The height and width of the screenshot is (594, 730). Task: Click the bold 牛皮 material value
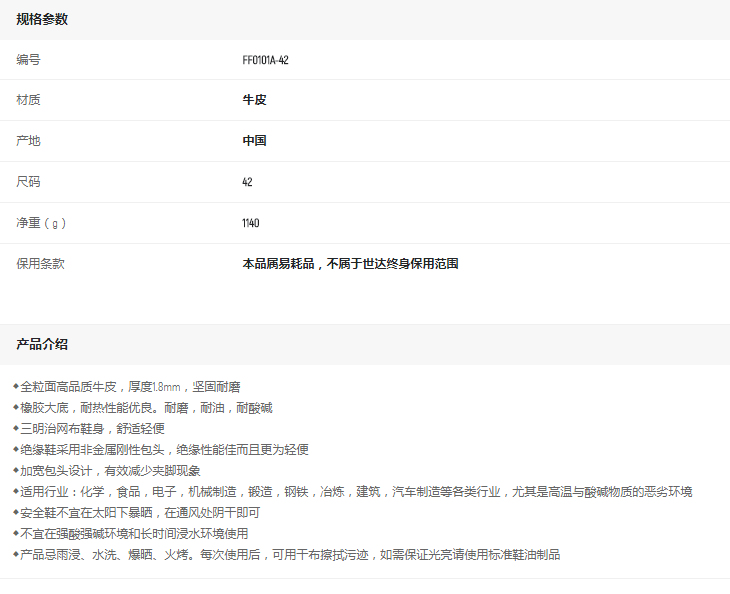[x=254, y=100]
